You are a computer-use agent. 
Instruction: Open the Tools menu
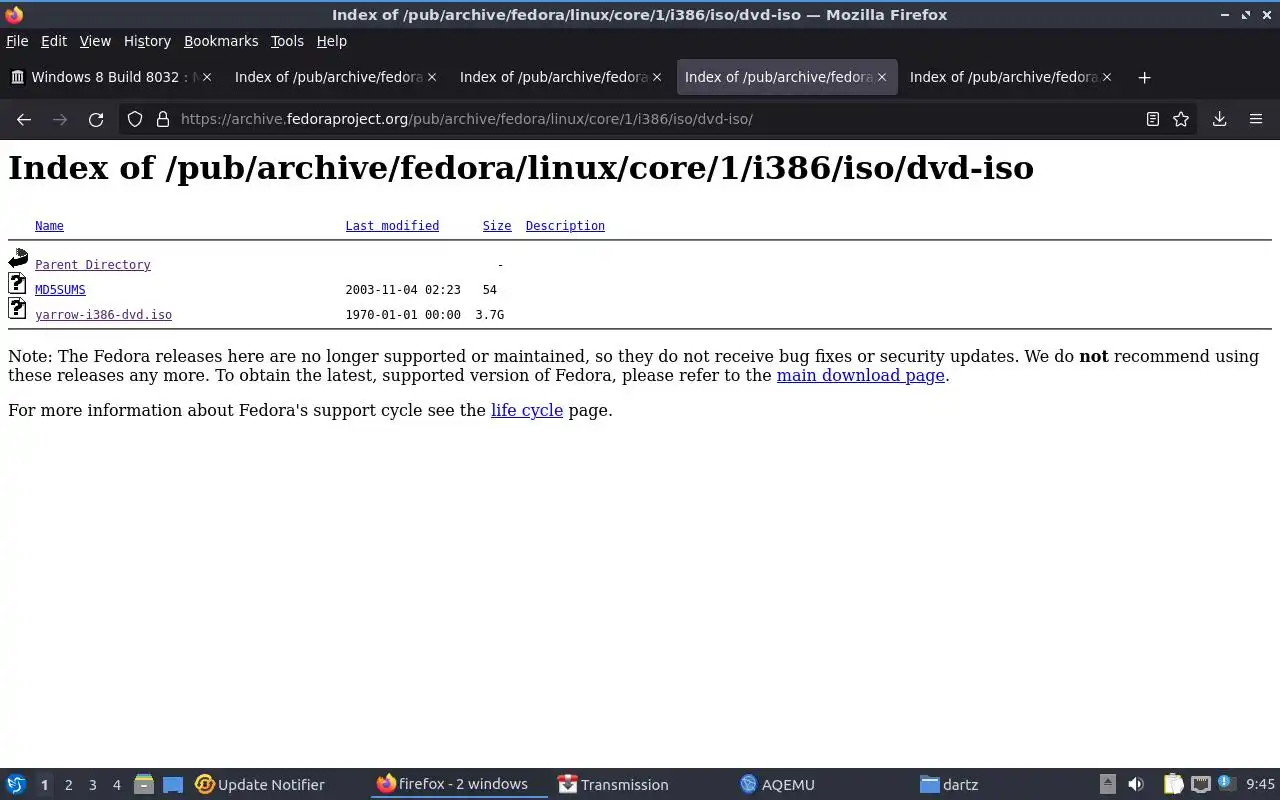287,41
